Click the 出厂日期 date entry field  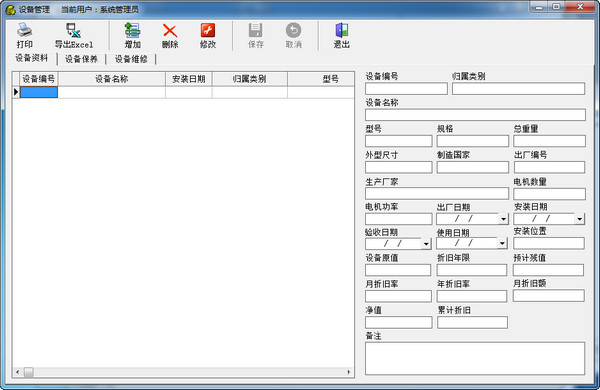tap(468, 219)
